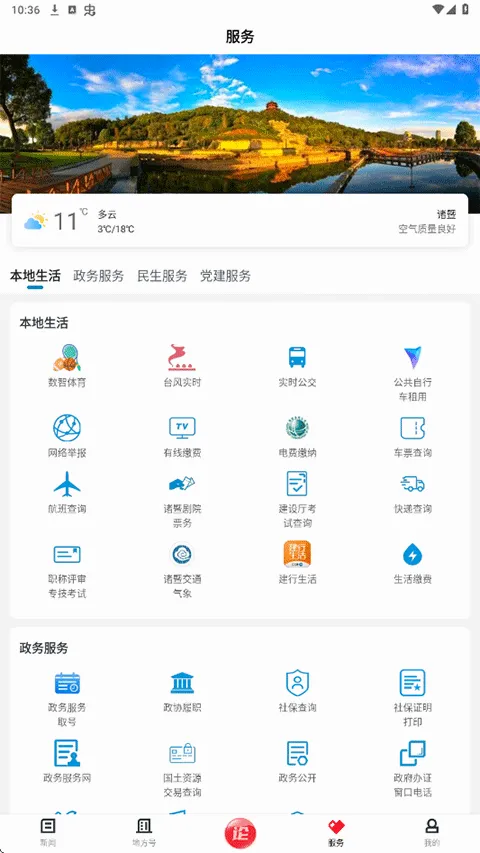Open the 社保证明打印 certificate printing

click(x=413, y=698)
